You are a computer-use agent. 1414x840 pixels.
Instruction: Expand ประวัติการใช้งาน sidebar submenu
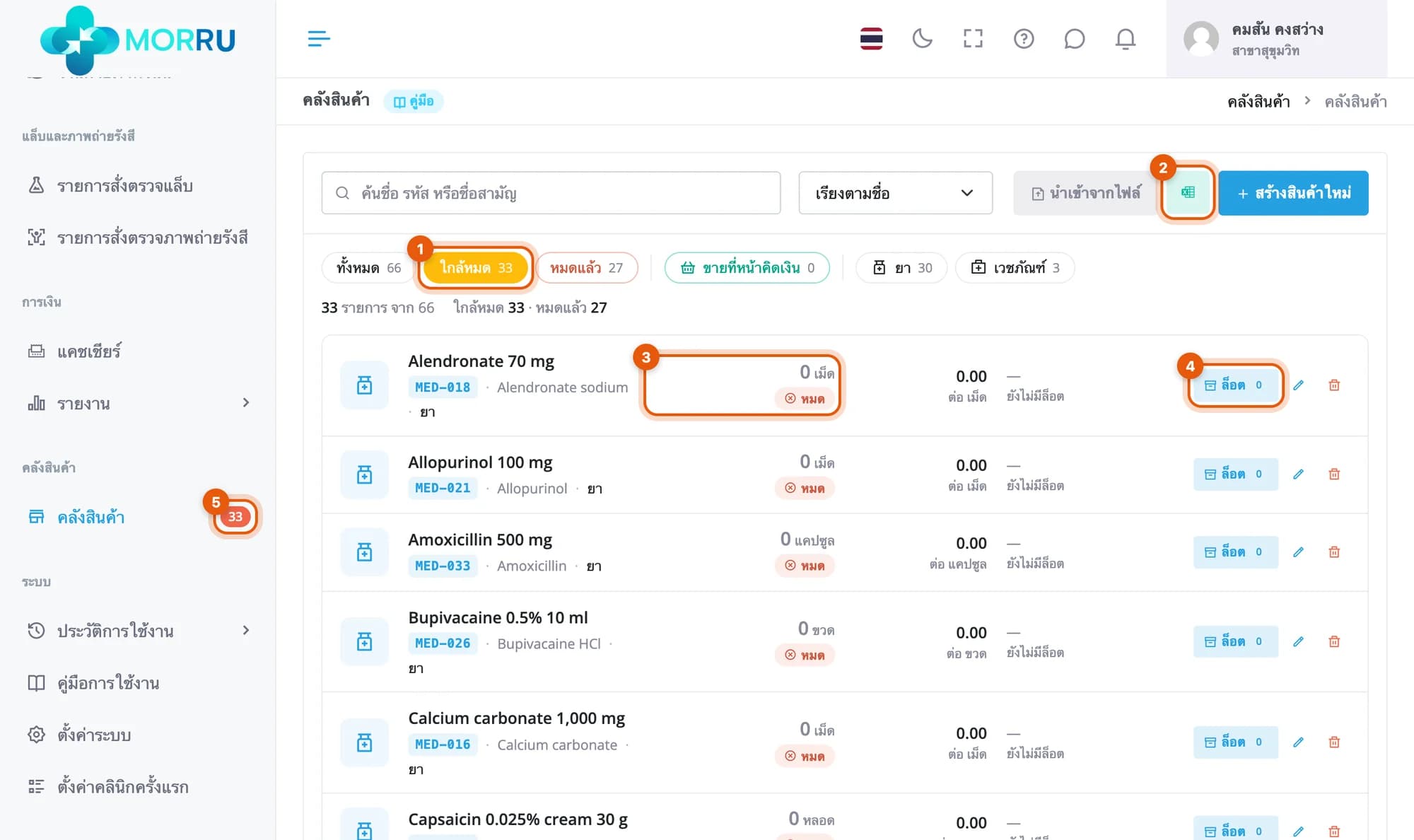click(x=138, y=631)
